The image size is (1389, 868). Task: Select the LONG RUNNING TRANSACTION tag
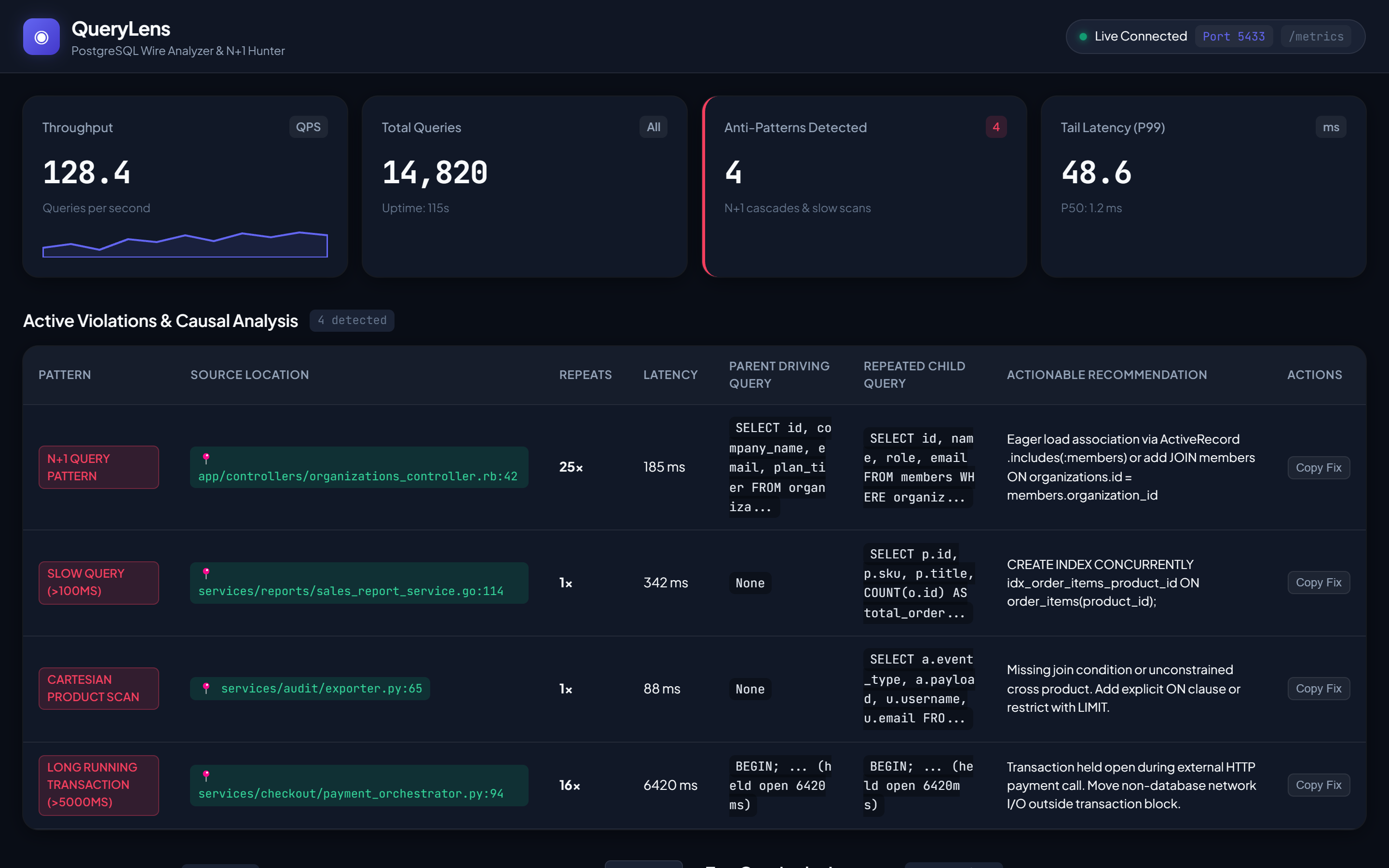(99, 785)
